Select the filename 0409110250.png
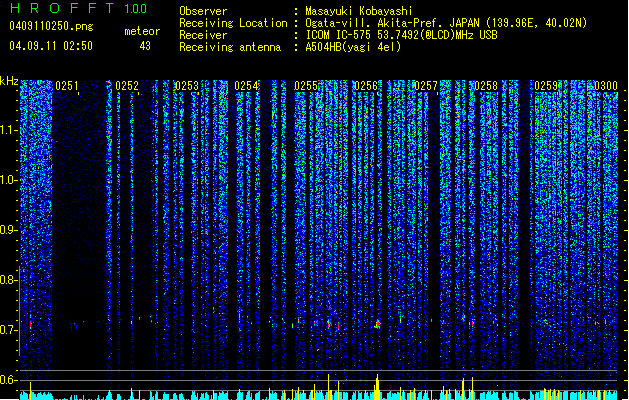 51,26
